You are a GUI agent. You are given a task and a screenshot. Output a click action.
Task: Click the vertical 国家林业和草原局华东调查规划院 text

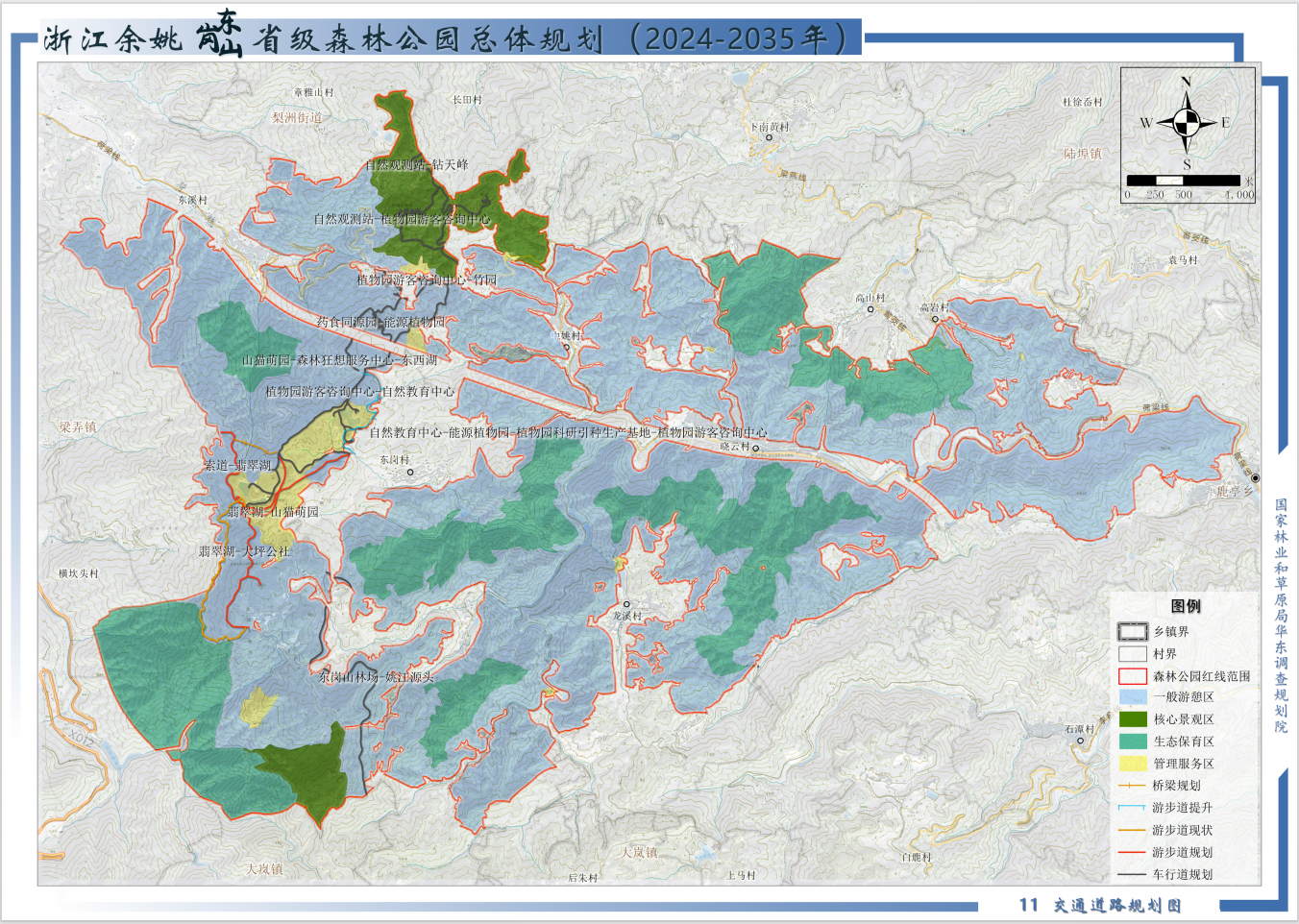[1281, 616]
